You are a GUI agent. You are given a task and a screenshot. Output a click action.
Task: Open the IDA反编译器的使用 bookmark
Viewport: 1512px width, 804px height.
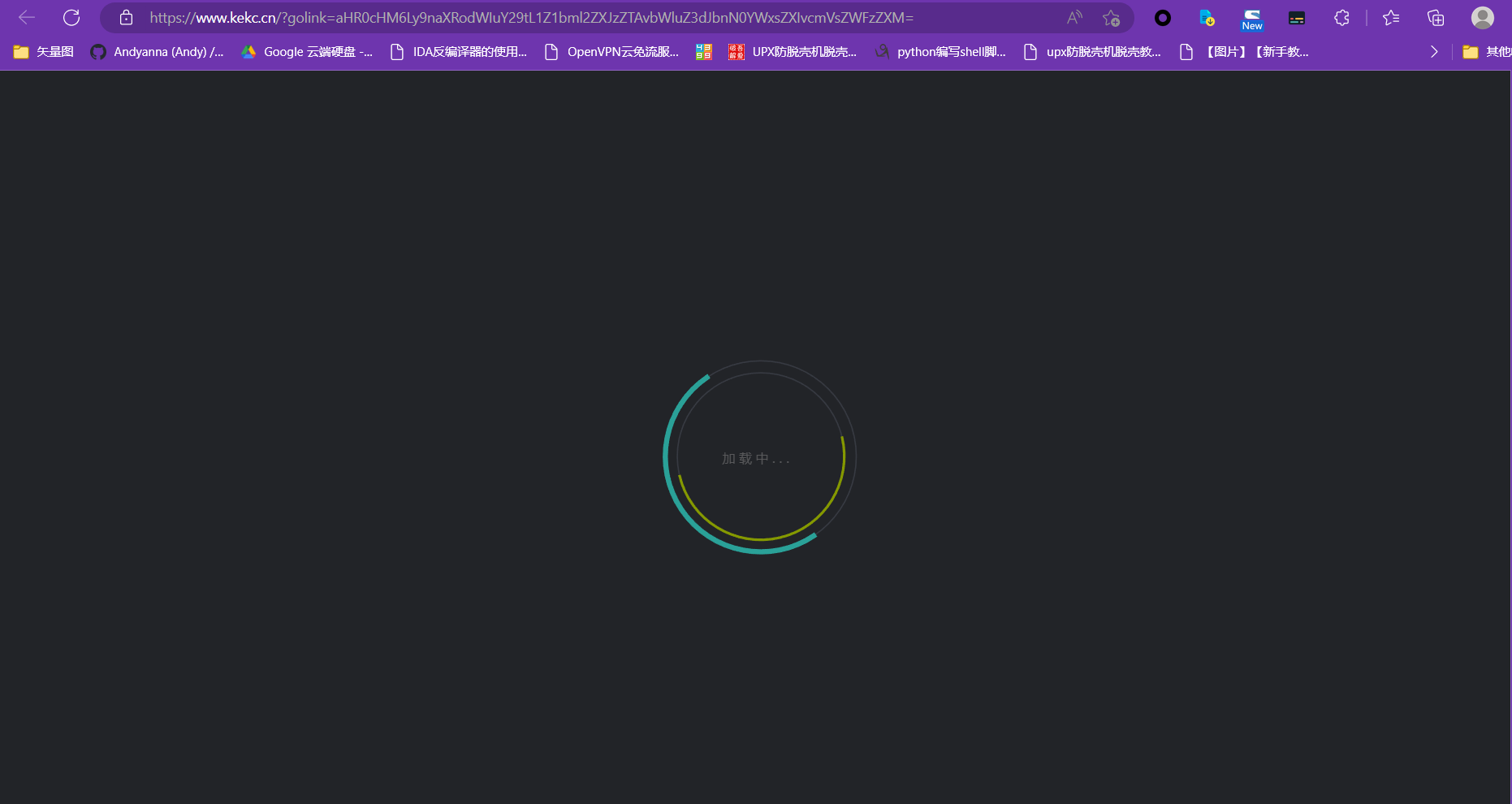tap(459, 52)
